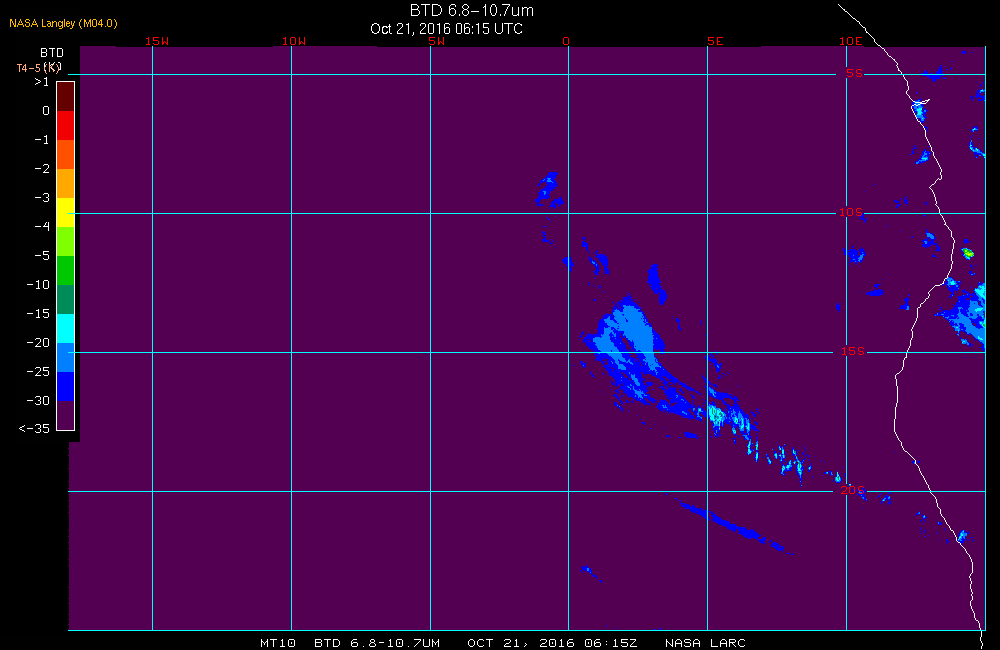Screen dimensions: 1000x650
Task: Select the 10W longitude label
Action: tap(294, 41)
